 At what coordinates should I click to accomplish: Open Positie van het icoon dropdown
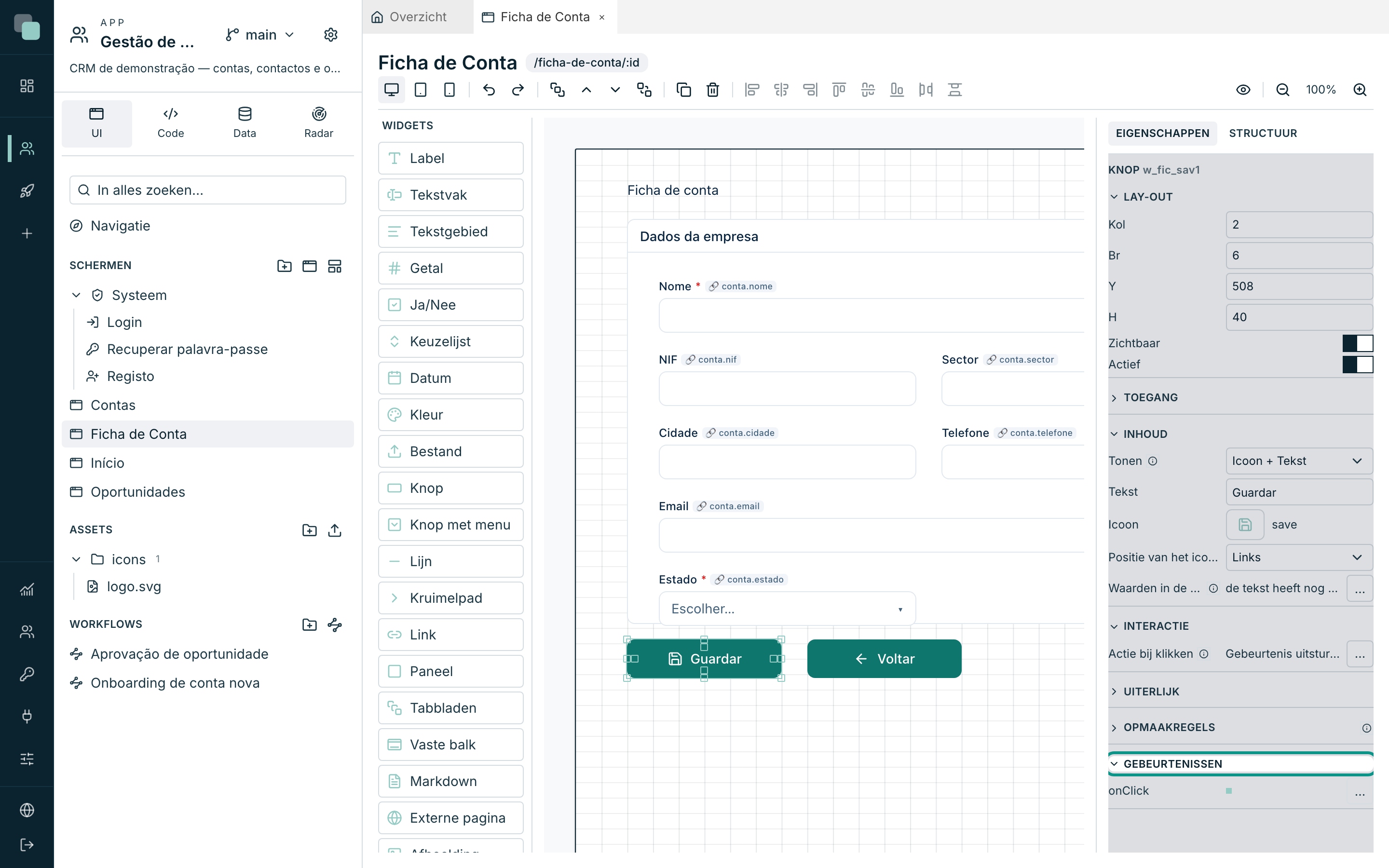1299,557
